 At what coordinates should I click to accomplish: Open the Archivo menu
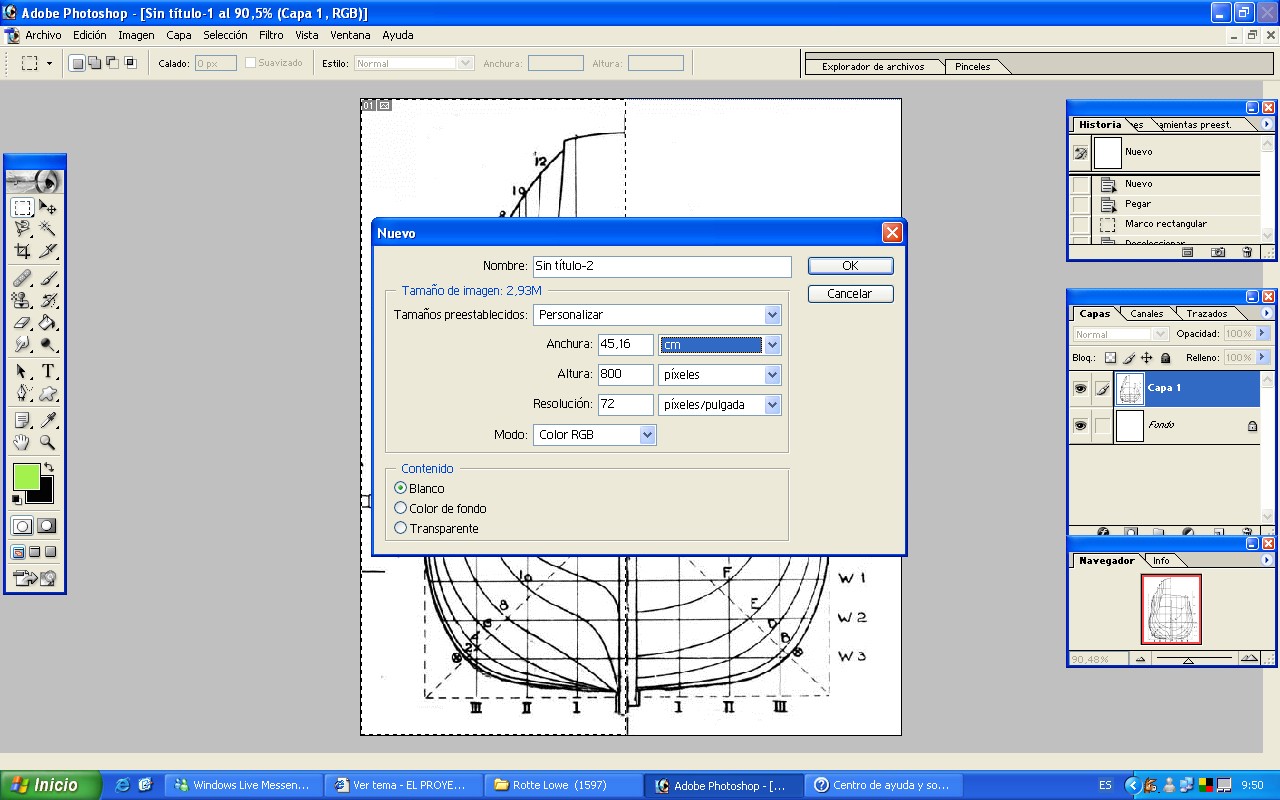point(43,35)
